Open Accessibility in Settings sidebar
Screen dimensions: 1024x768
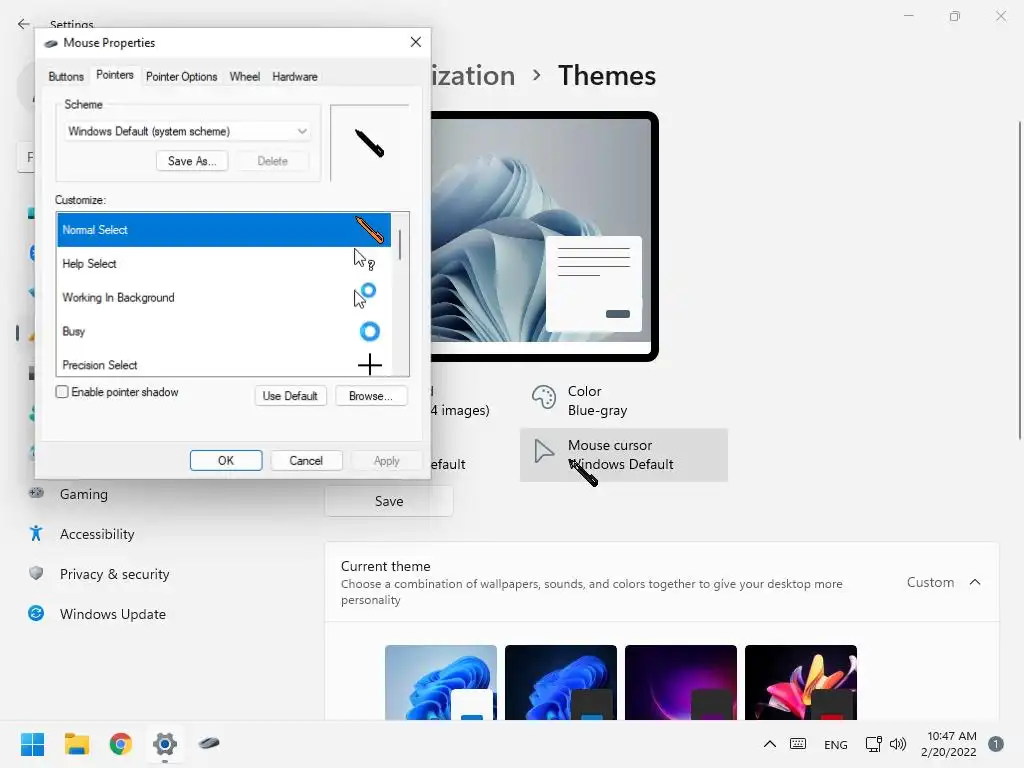(x=97, y=534)
